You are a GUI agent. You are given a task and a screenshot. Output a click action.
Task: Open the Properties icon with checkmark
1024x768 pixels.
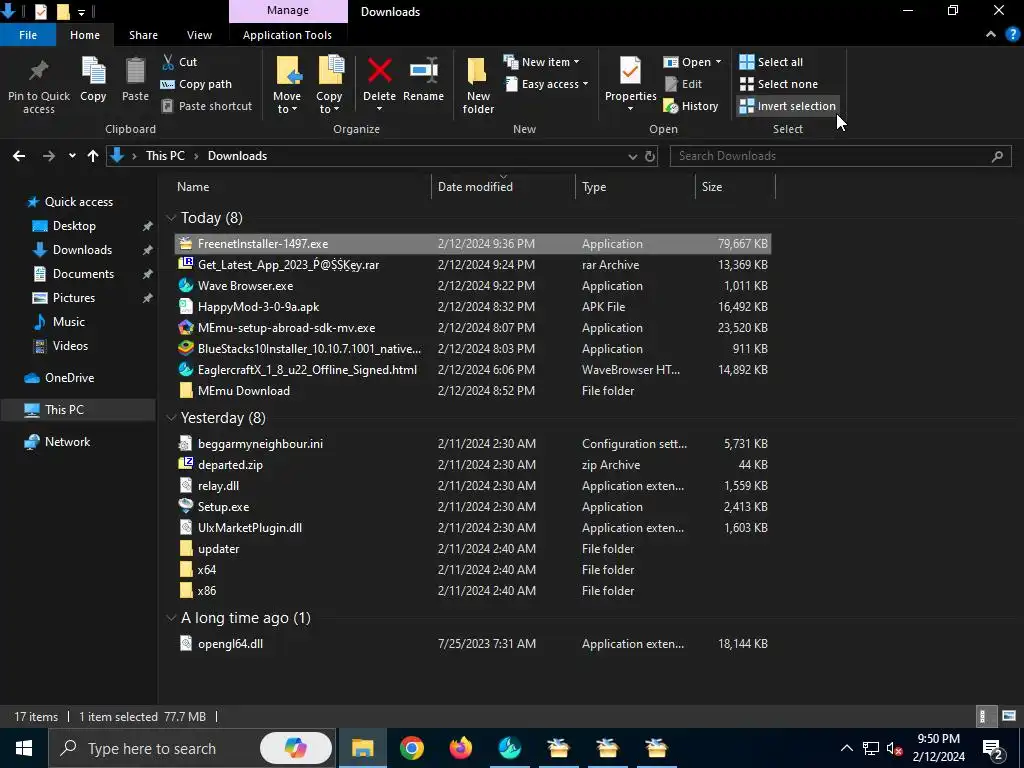[630, 71]
